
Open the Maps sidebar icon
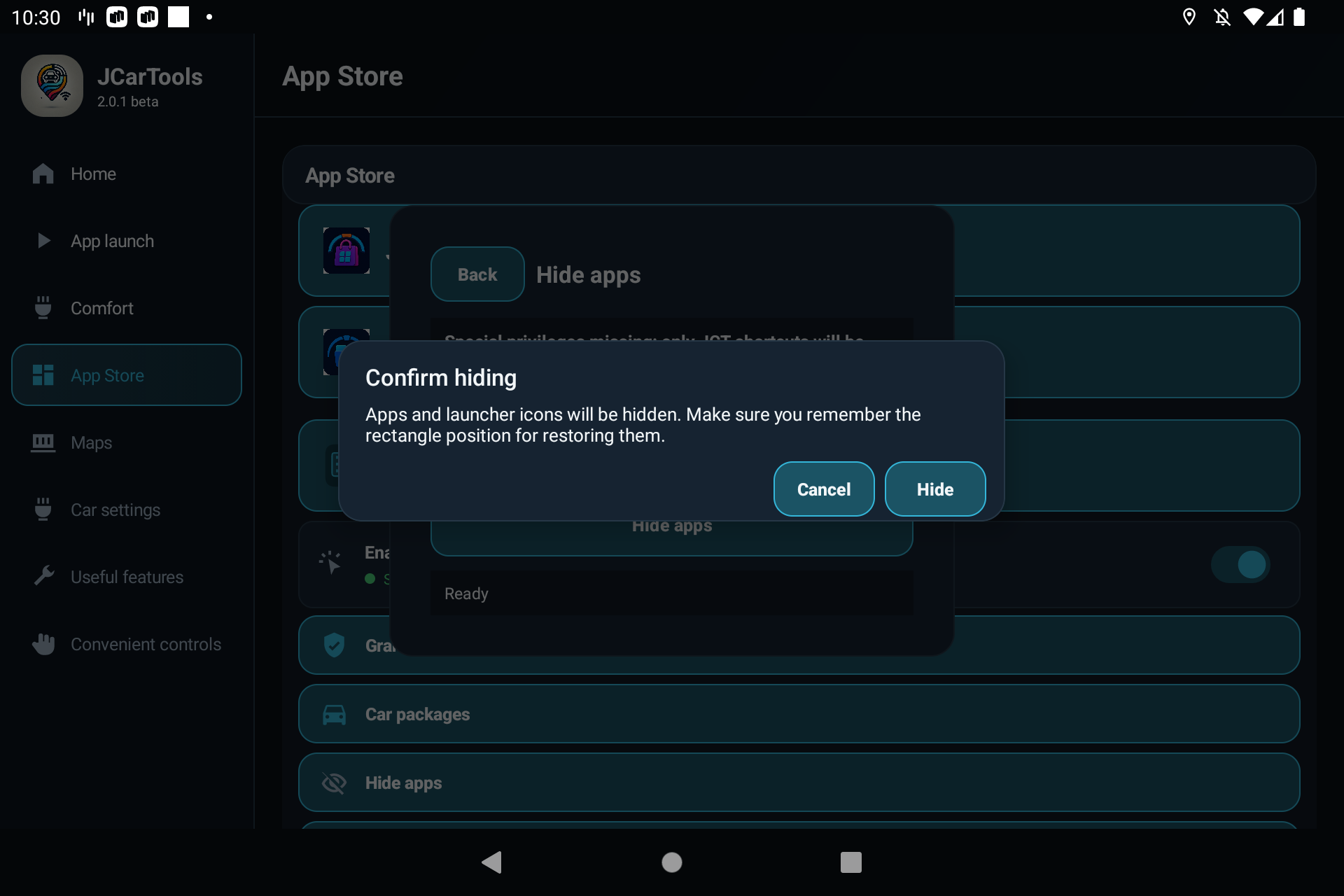[x=43, y=442]
